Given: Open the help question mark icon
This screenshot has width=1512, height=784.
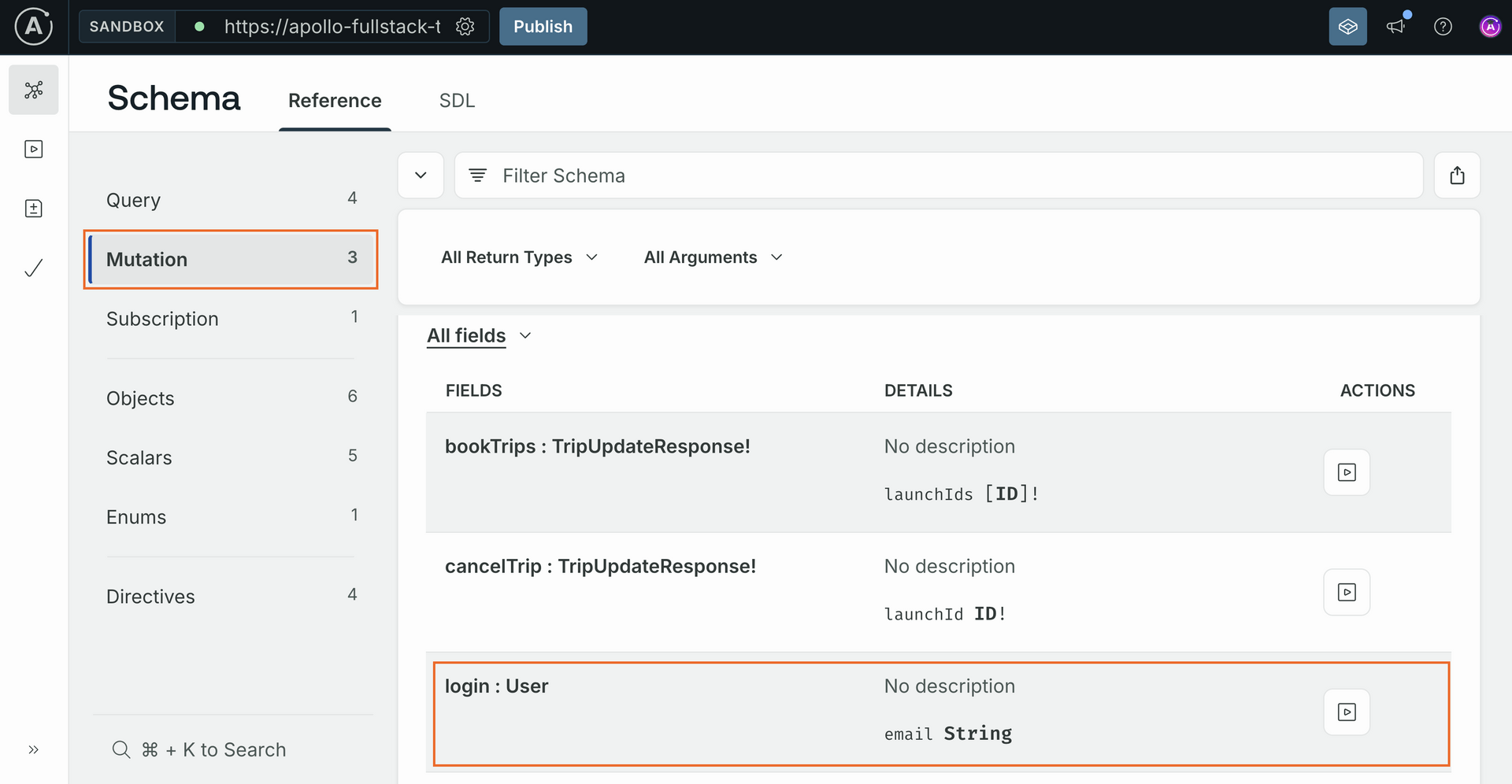Looking at the screenshot, I should 1443,27.
